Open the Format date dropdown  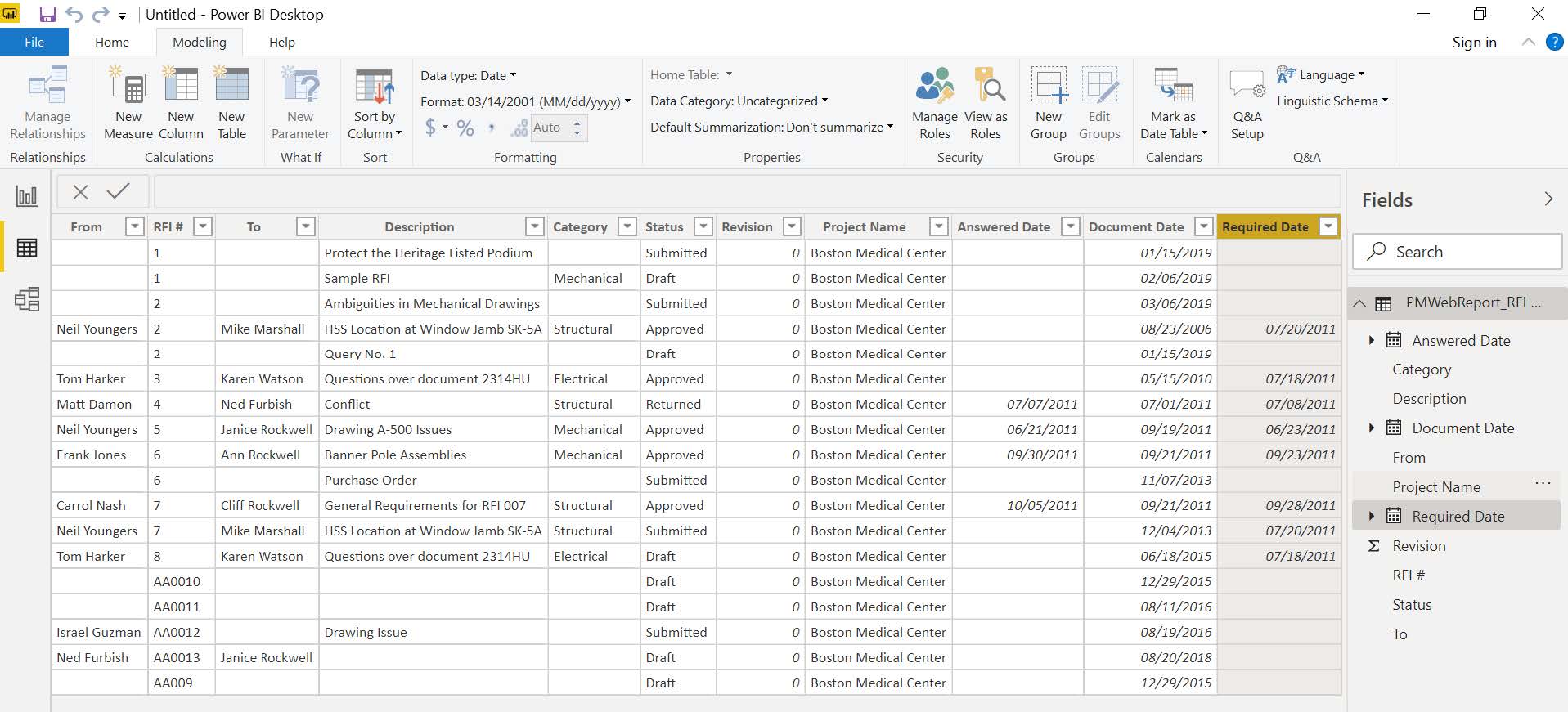click(525, 101)
